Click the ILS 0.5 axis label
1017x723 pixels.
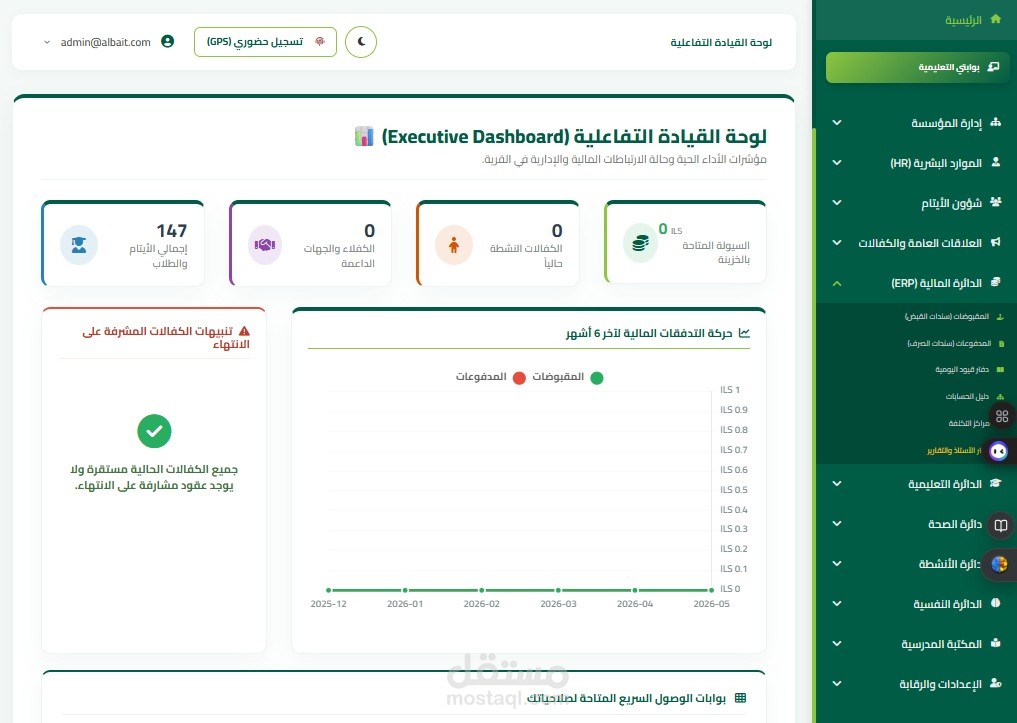click(734, 490)
